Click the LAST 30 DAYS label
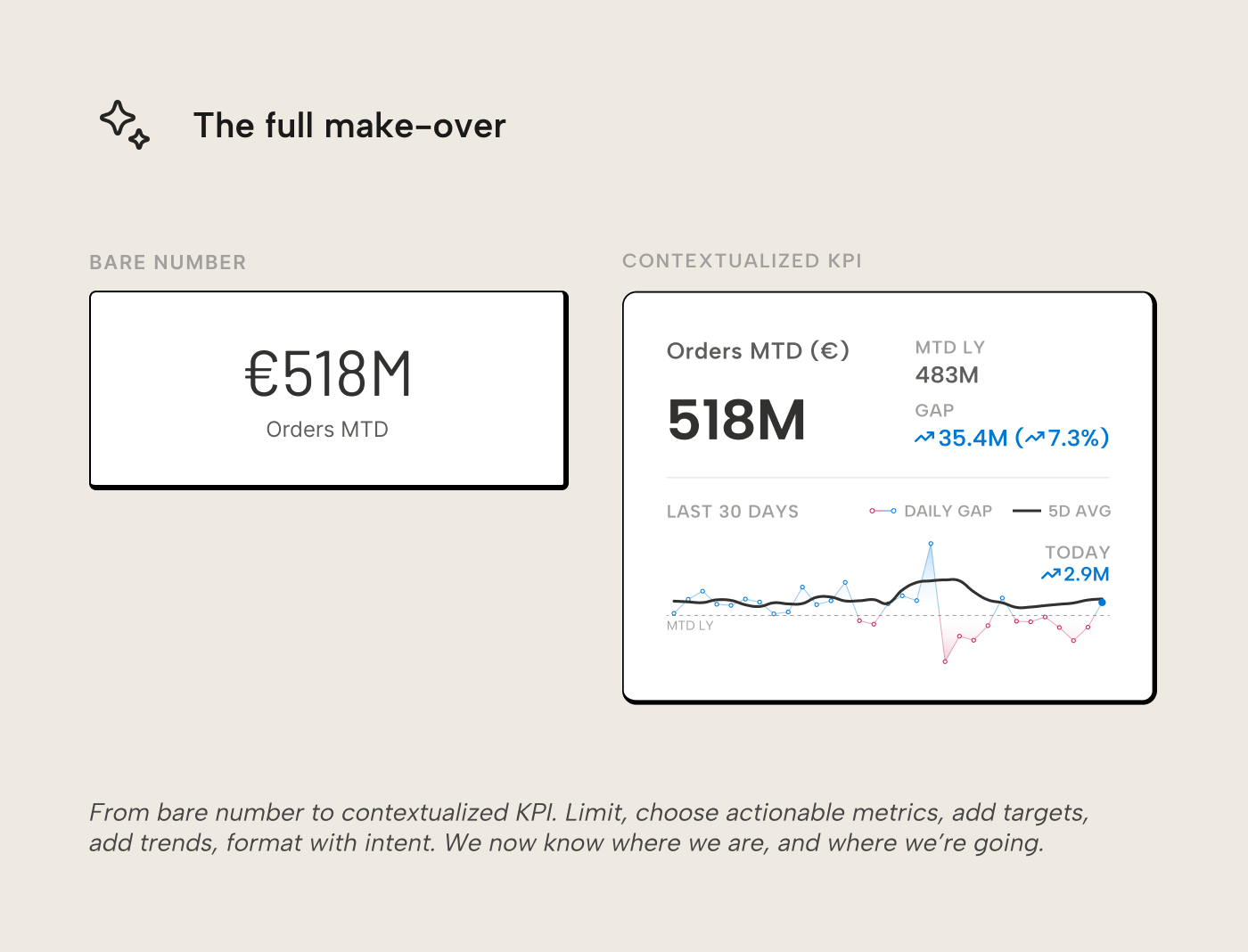 click(733, 512)
